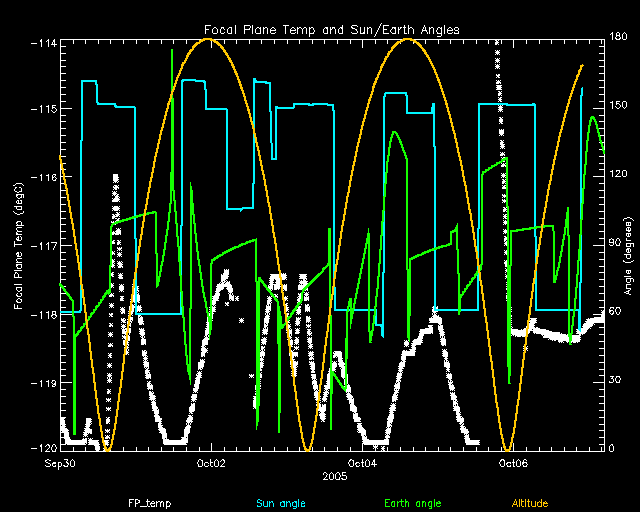Click the -117 temperature tick label
The width and height of the screenshot is (640, 512).
[43, 245]
